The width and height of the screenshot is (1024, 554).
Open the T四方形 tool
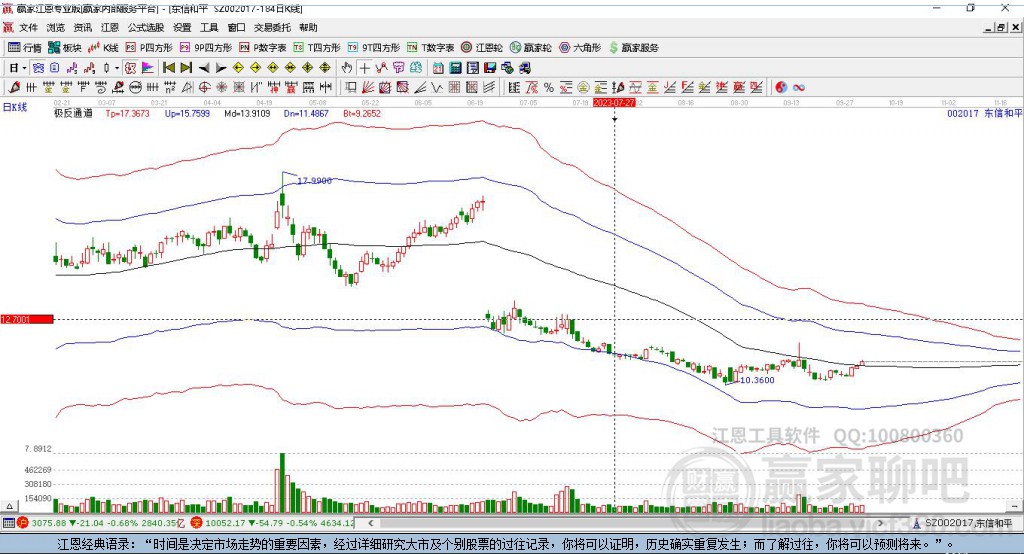coord(317,48)
